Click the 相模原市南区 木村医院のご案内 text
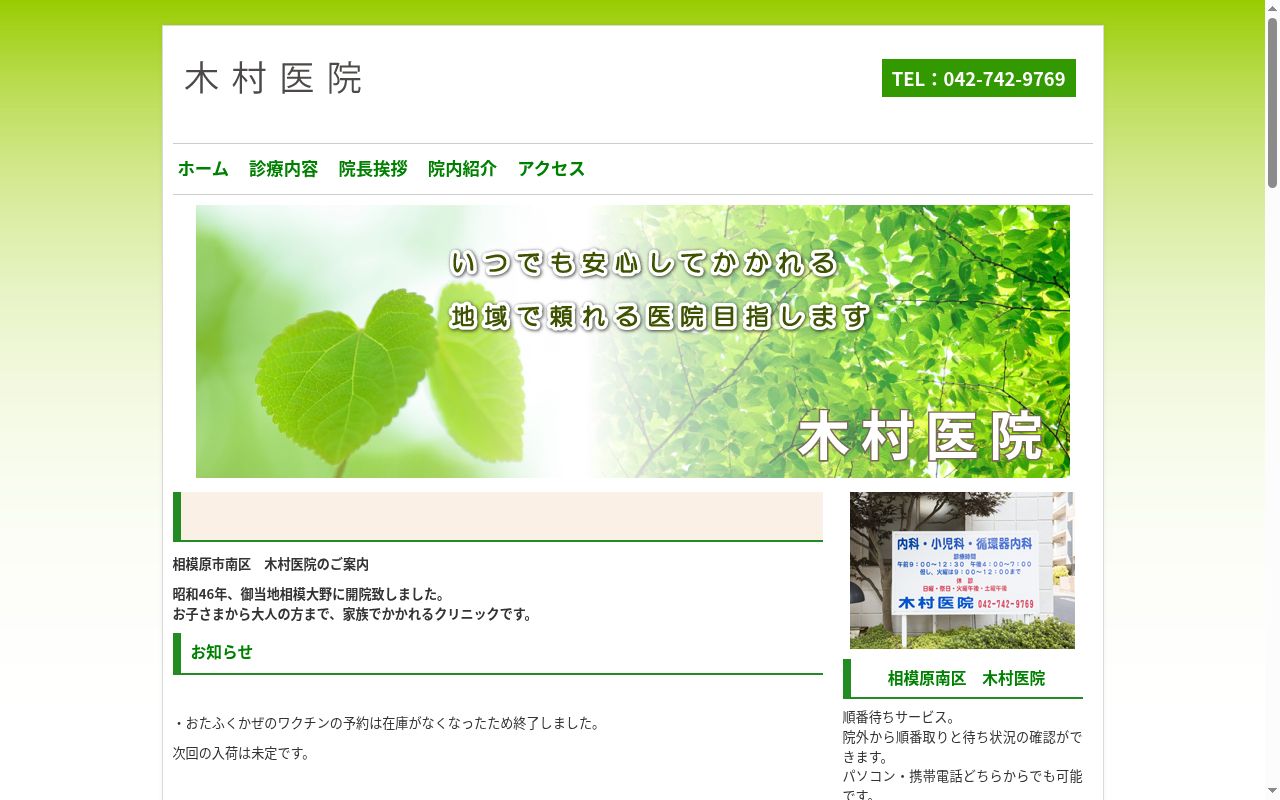 coord(271,564)
